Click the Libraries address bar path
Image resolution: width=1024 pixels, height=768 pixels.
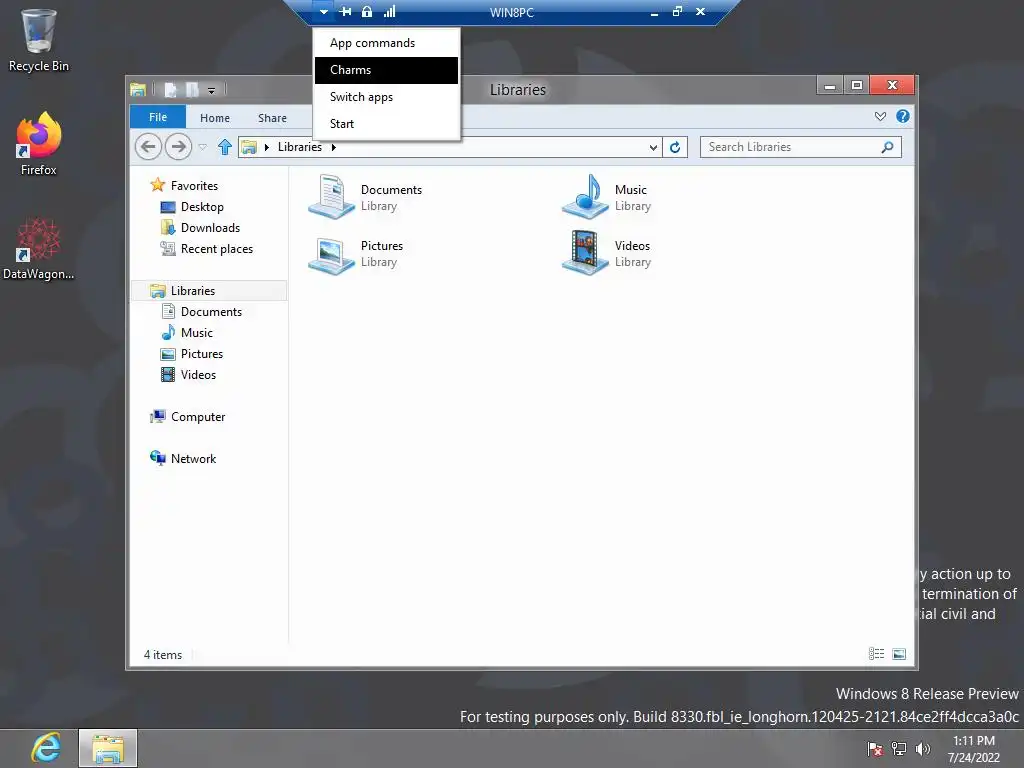click(x=300, y=147)
